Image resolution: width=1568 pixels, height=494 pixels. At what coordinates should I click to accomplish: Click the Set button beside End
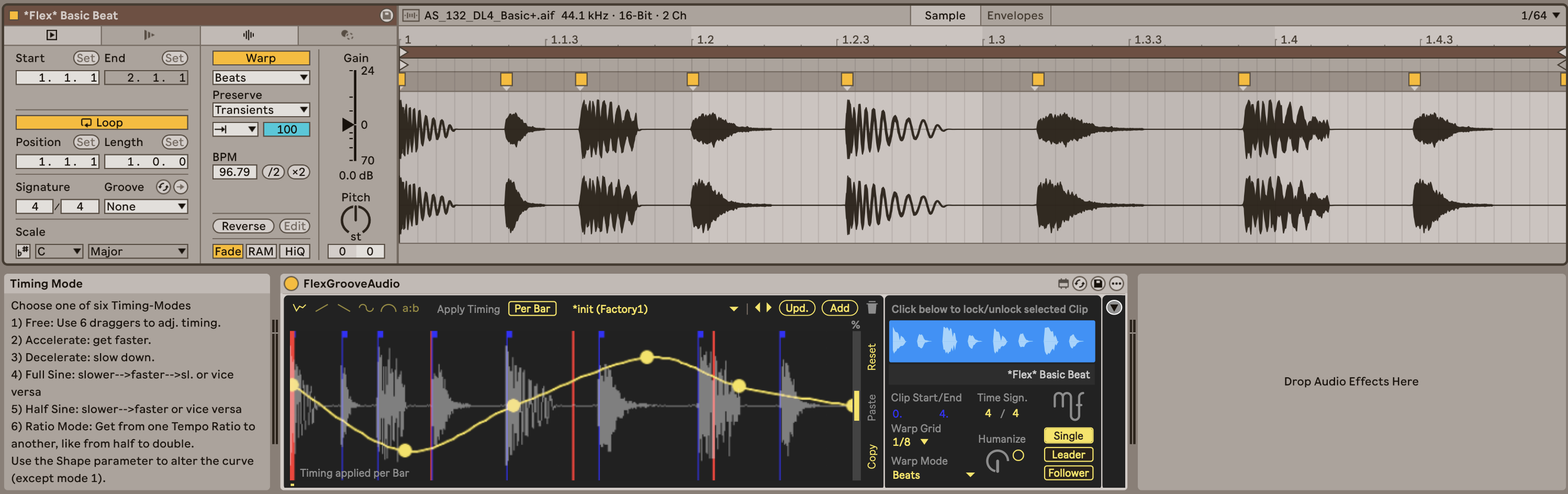pyautogui.click(x=175, y=58)
